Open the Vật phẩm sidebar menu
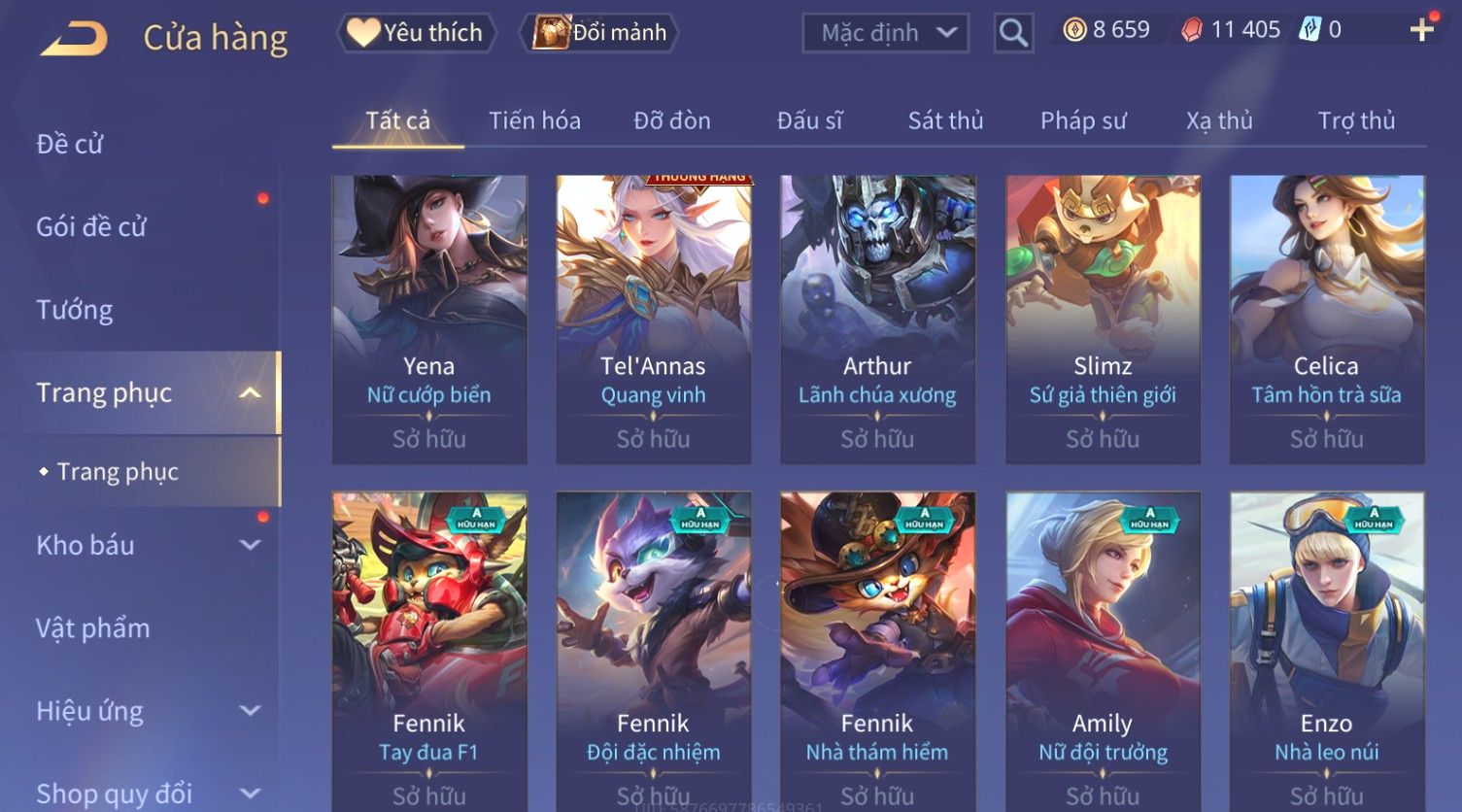 point(93,628)
